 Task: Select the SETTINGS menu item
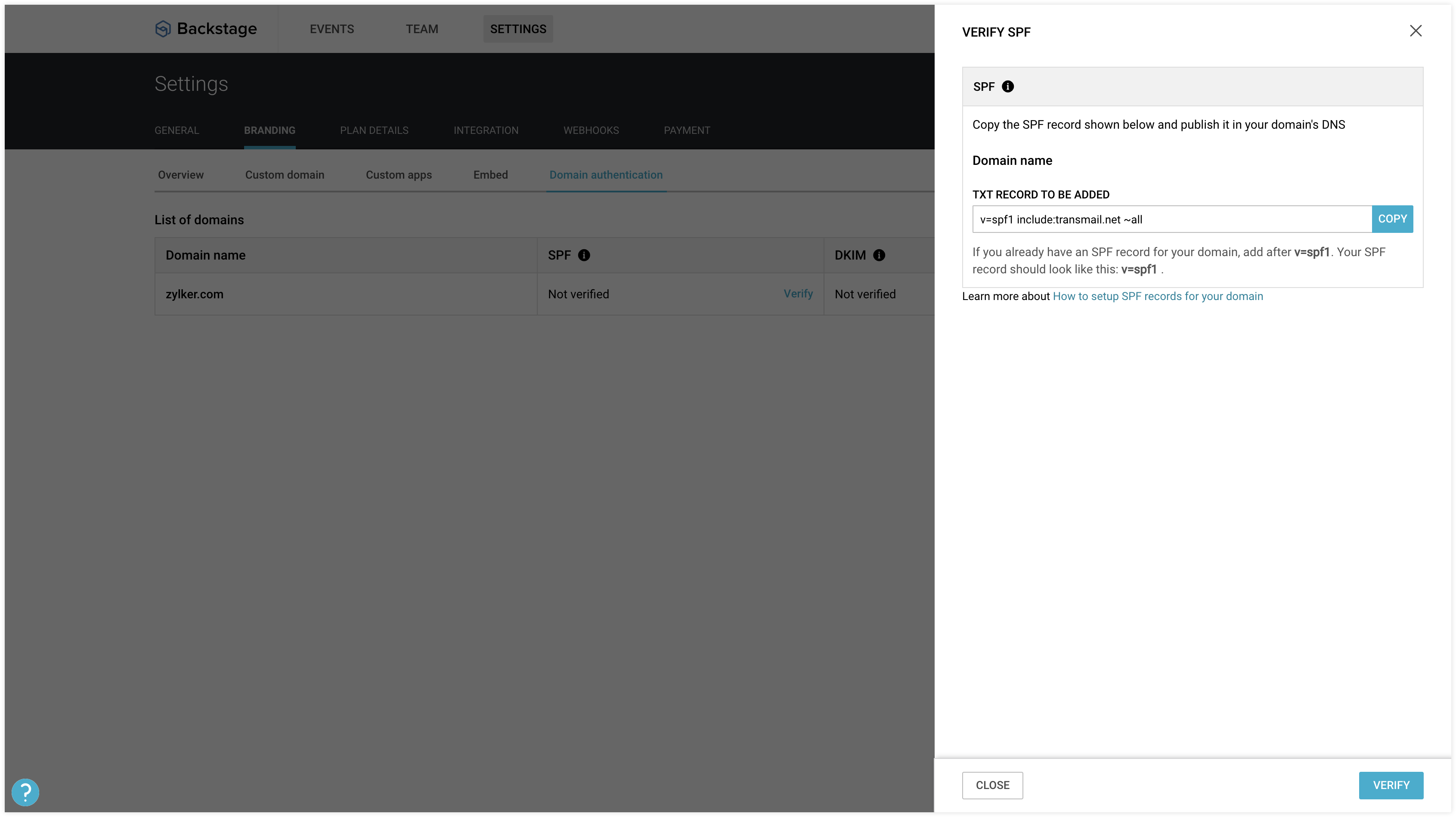(x=518, y=29)
